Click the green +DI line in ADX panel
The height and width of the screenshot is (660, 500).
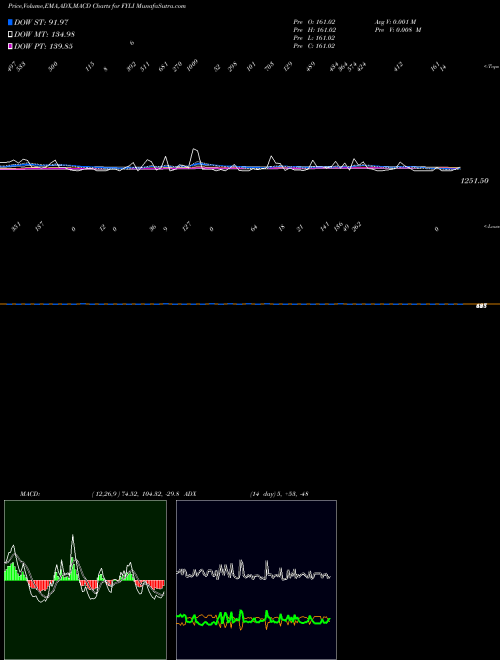[x=253, y=619]
